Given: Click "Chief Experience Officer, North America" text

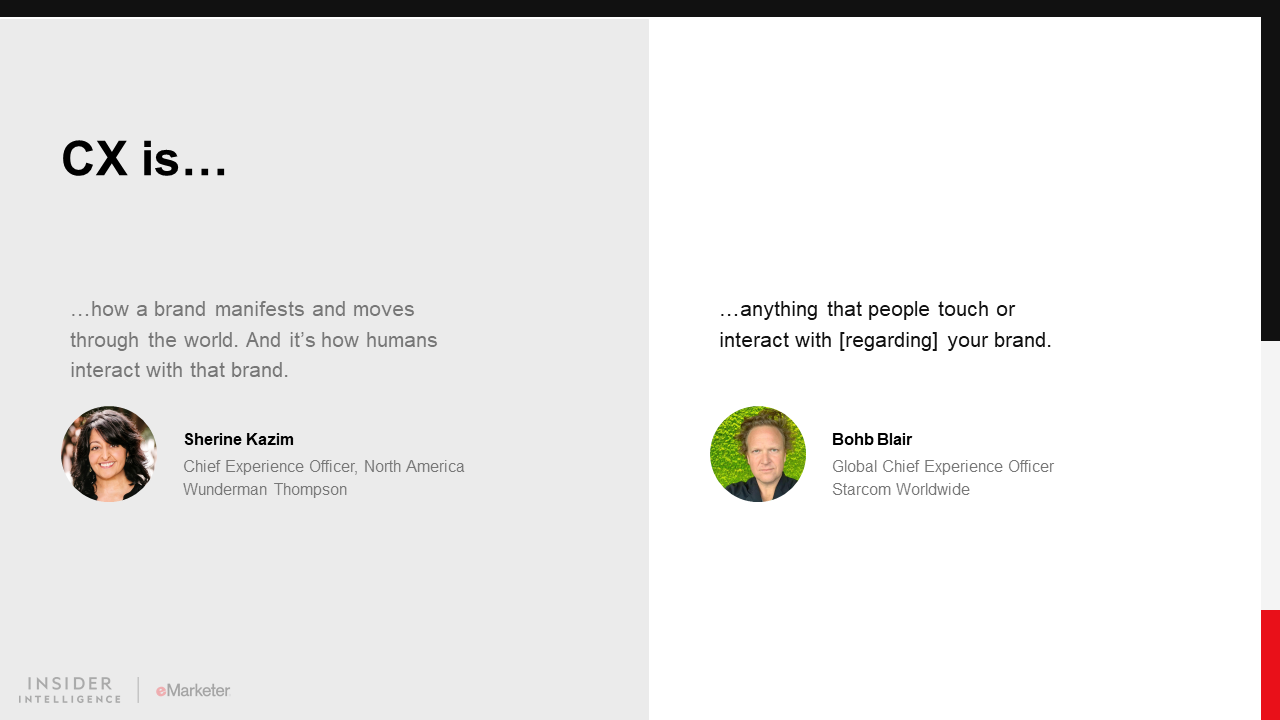Looking at the screenshot, I should [x=324, y=467].
